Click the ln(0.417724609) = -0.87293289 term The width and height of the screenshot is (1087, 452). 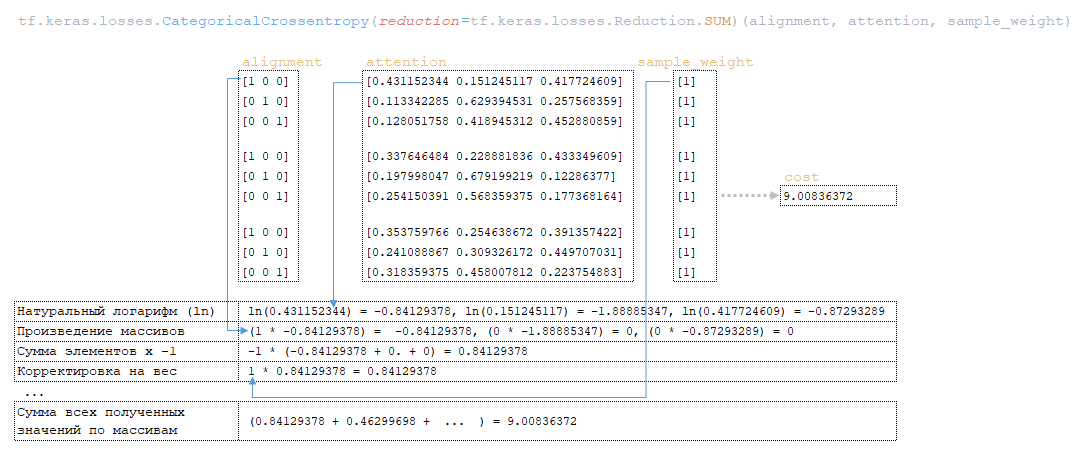click(x=784, y=311)
